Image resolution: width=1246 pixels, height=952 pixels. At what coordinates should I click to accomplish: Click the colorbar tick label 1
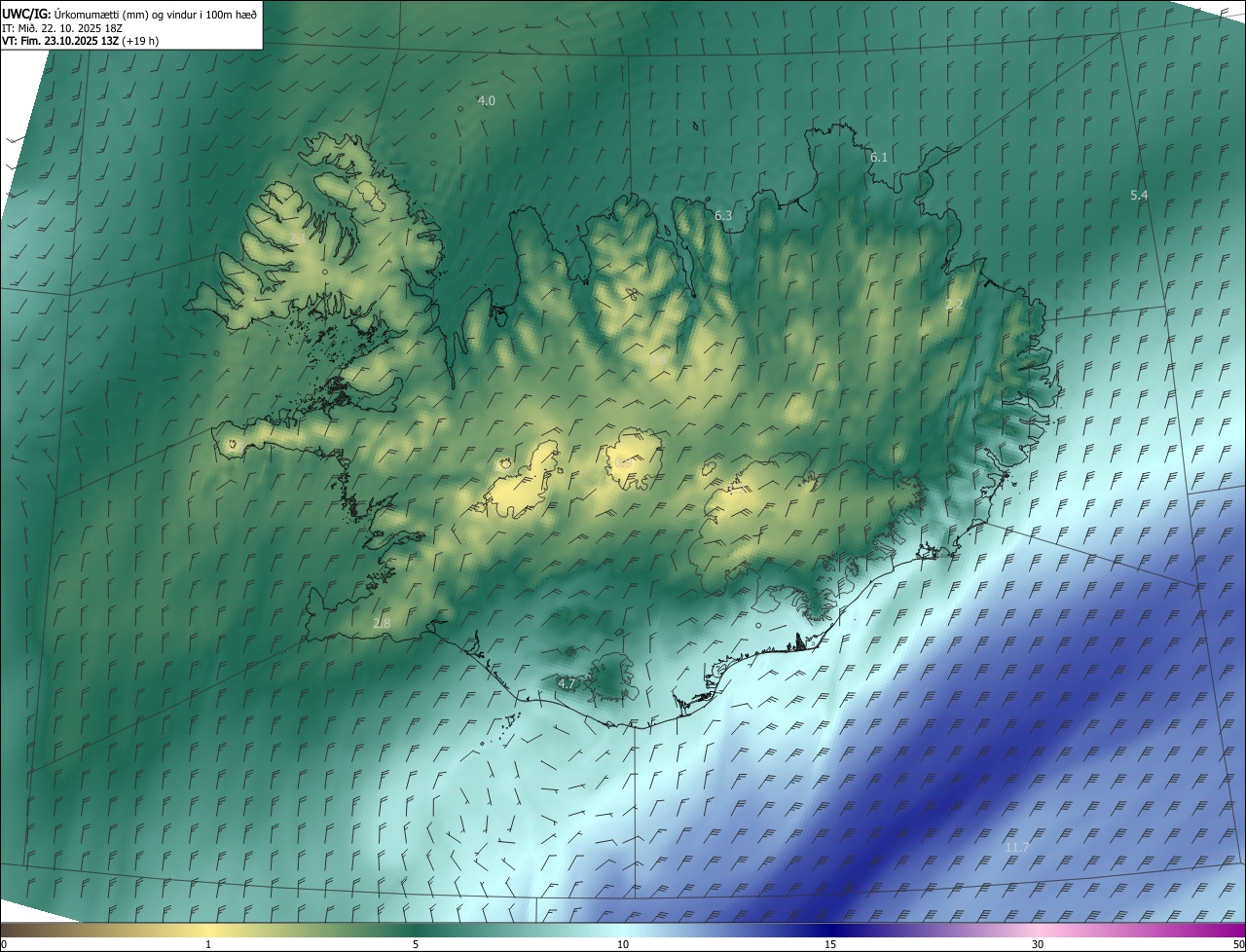(x=208, y=944)
